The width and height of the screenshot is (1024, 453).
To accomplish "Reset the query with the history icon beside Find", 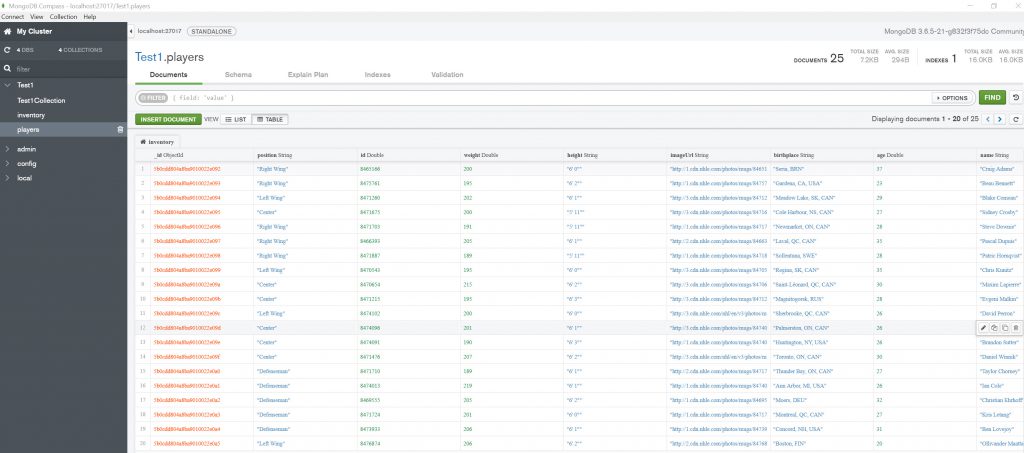I will [x=1016, y=98].
